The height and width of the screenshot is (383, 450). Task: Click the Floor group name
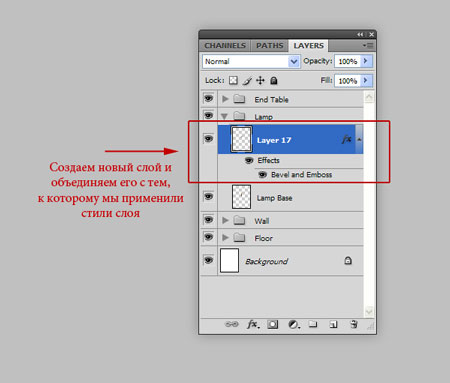263,238
